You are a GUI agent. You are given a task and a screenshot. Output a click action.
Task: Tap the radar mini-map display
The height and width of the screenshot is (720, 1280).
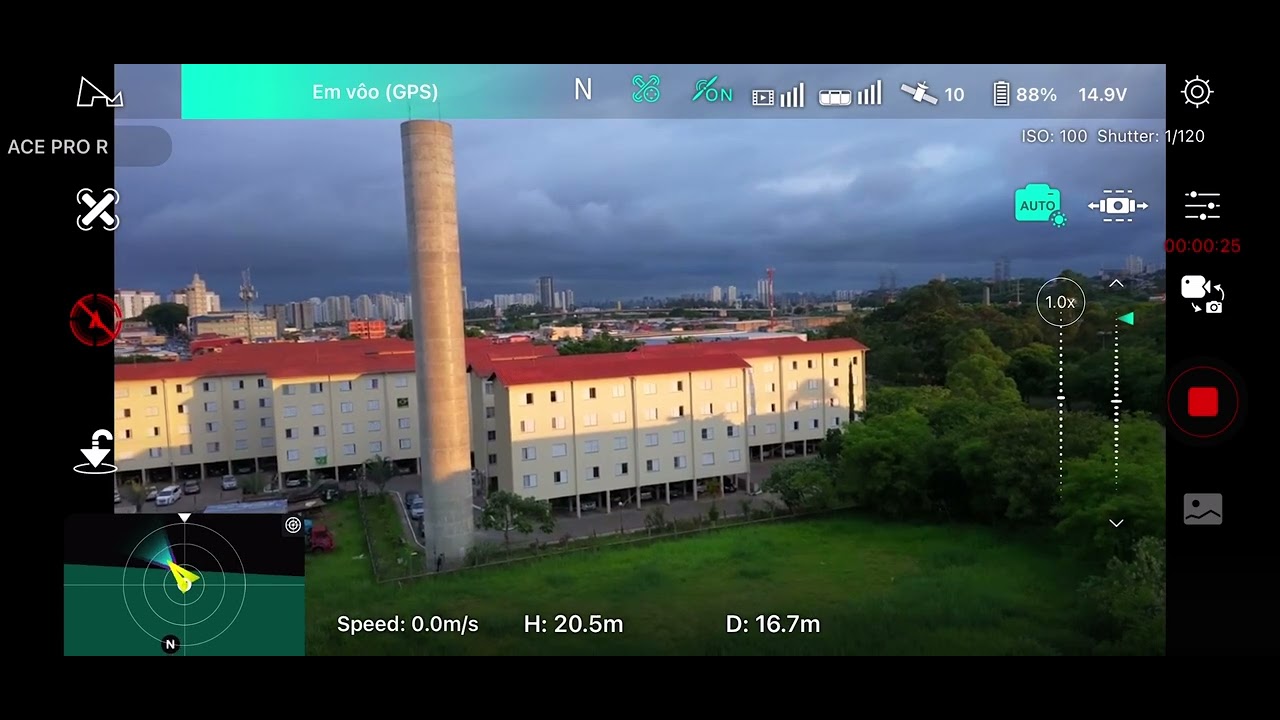[x=184, y=585]
